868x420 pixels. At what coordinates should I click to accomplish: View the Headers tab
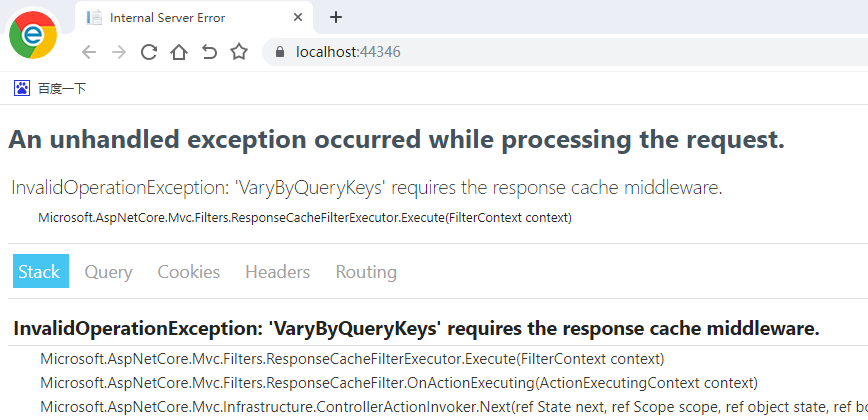(277, 272)
